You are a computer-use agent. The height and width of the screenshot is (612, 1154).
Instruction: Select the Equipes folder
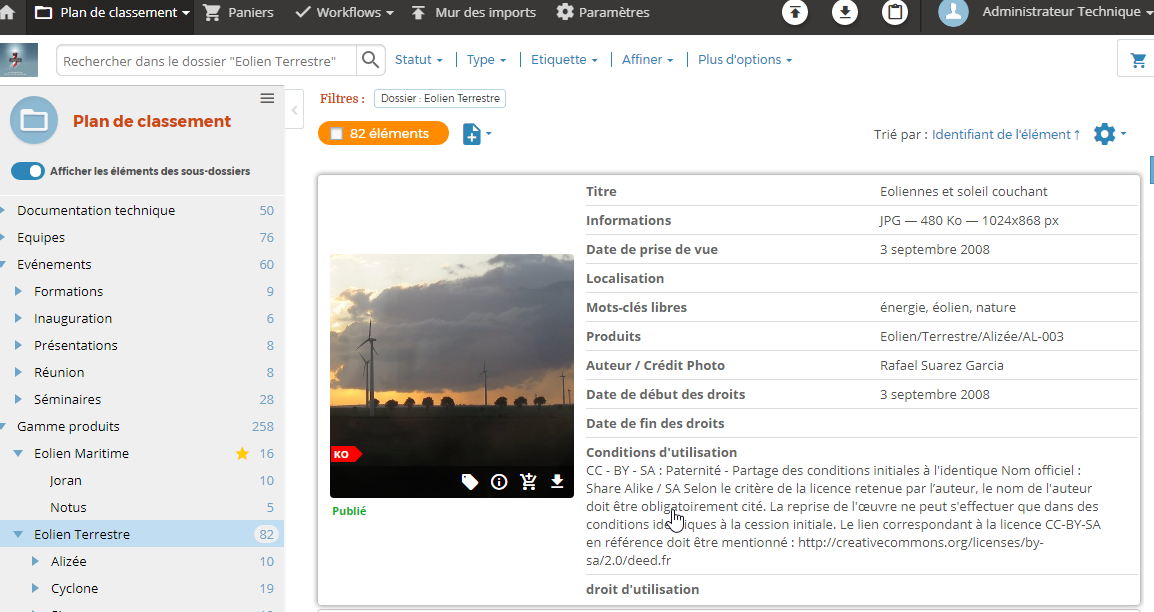[41, 238]
